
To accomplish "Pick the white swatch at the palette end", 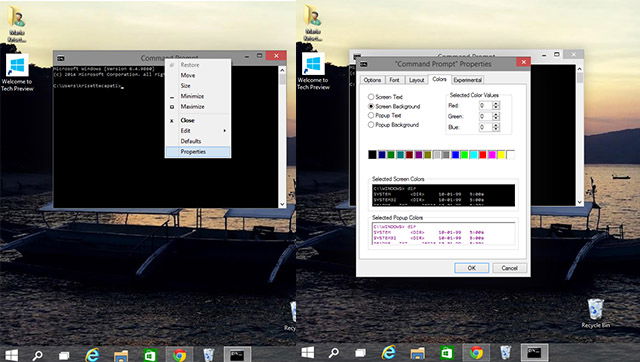I will click(x=510, y=155).
